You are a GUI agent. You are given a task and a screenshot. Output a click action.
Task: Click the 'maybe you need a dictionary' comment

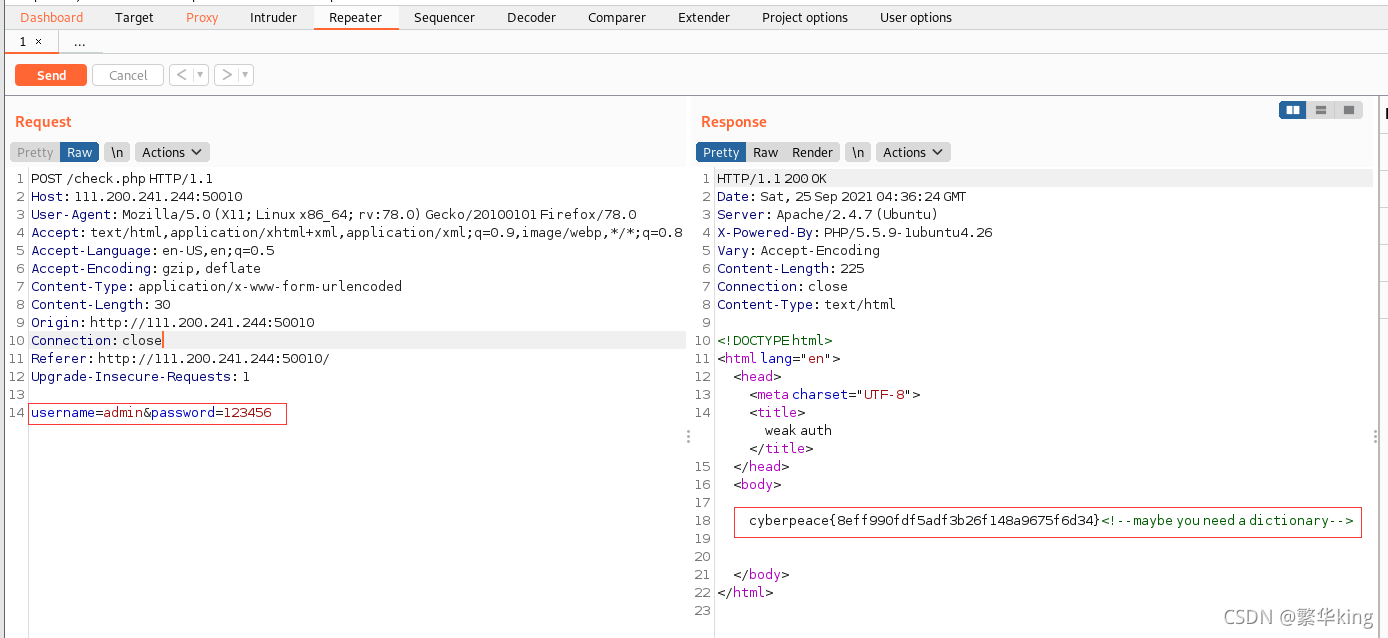(x=1227, y=520)
